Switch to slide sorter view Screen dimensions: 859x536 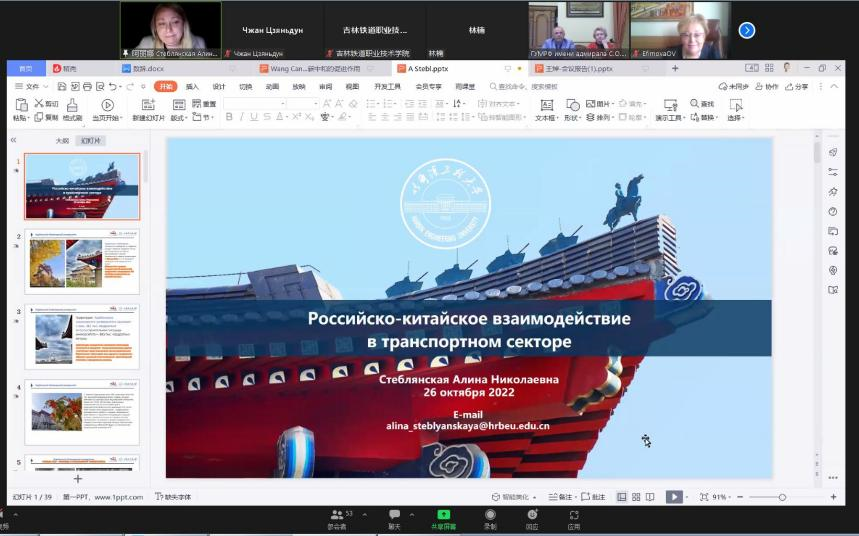point(636,497)
